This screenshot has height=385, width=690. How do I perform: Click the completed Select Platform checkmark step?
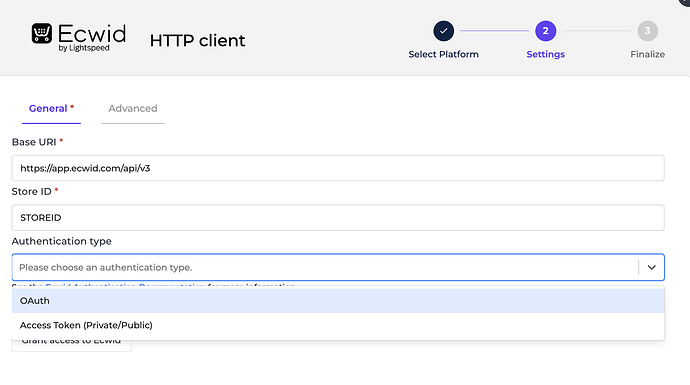[444, 31]
